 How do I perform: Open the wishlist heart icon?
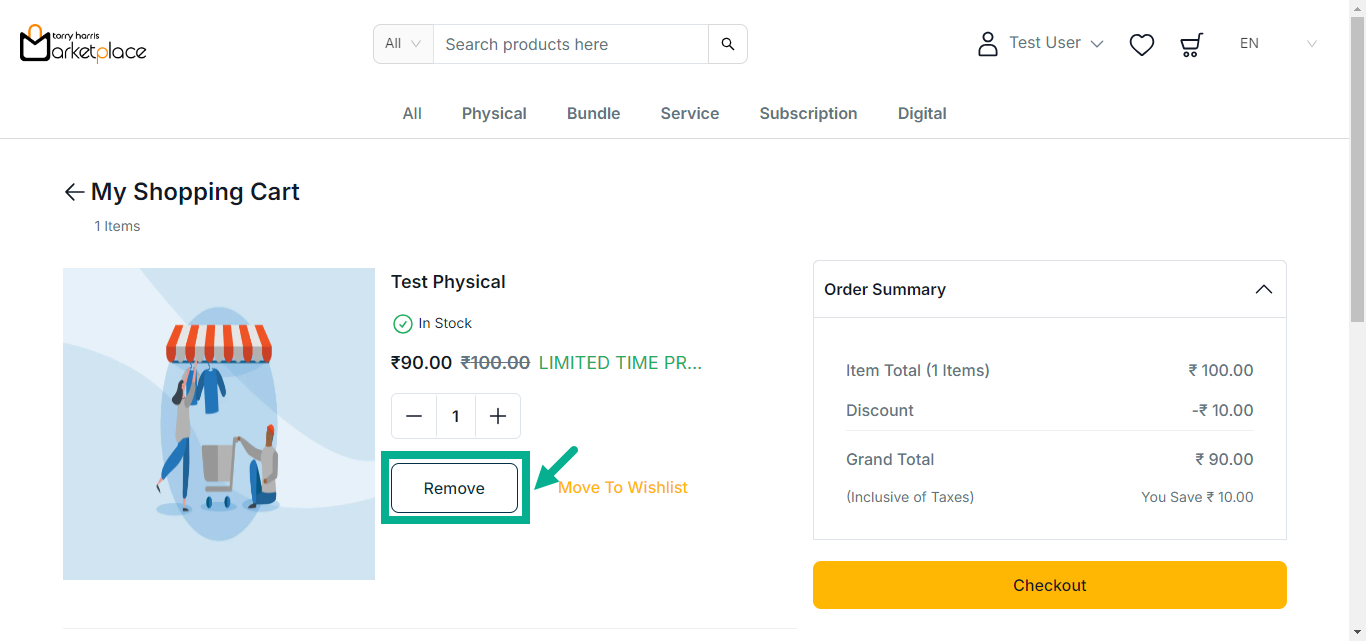coord(1142,44)
